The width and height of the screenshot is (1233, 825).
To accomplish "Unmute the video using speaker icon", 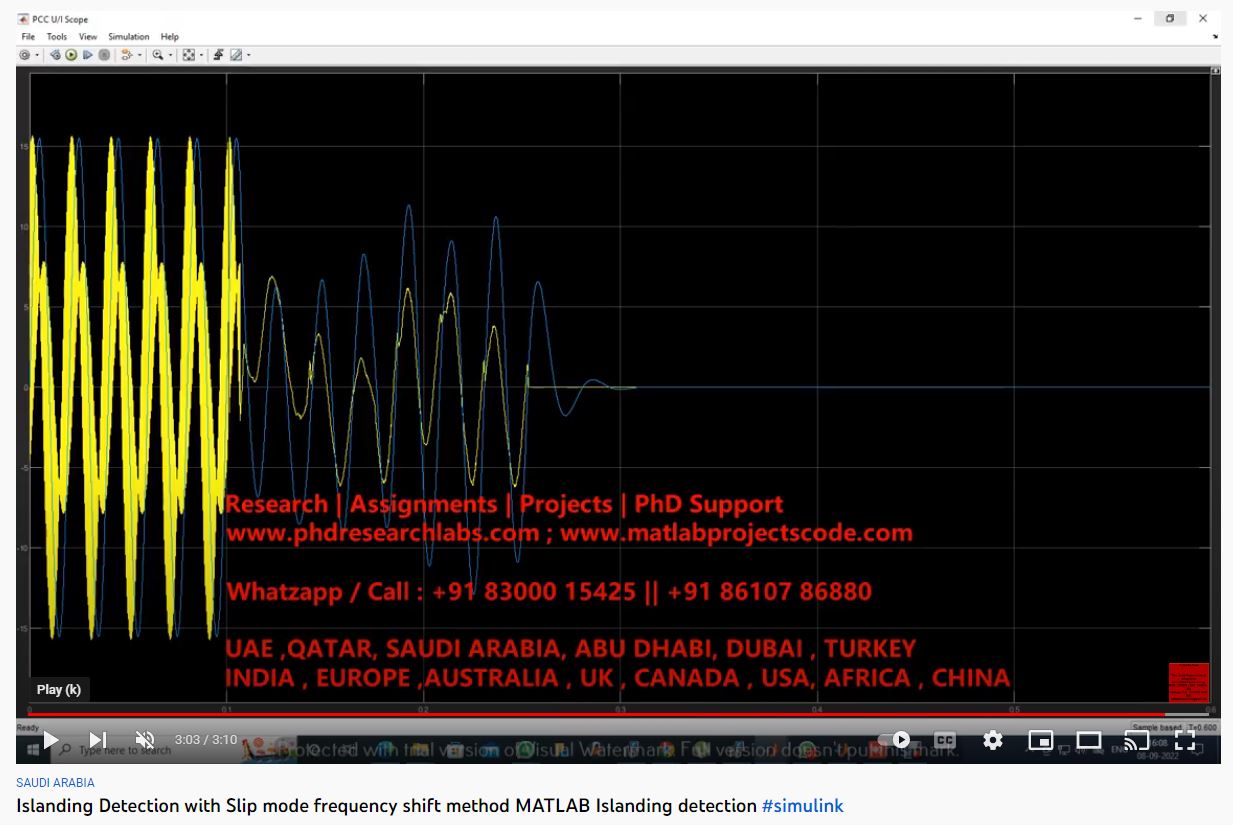I will (x=145, y=740).
